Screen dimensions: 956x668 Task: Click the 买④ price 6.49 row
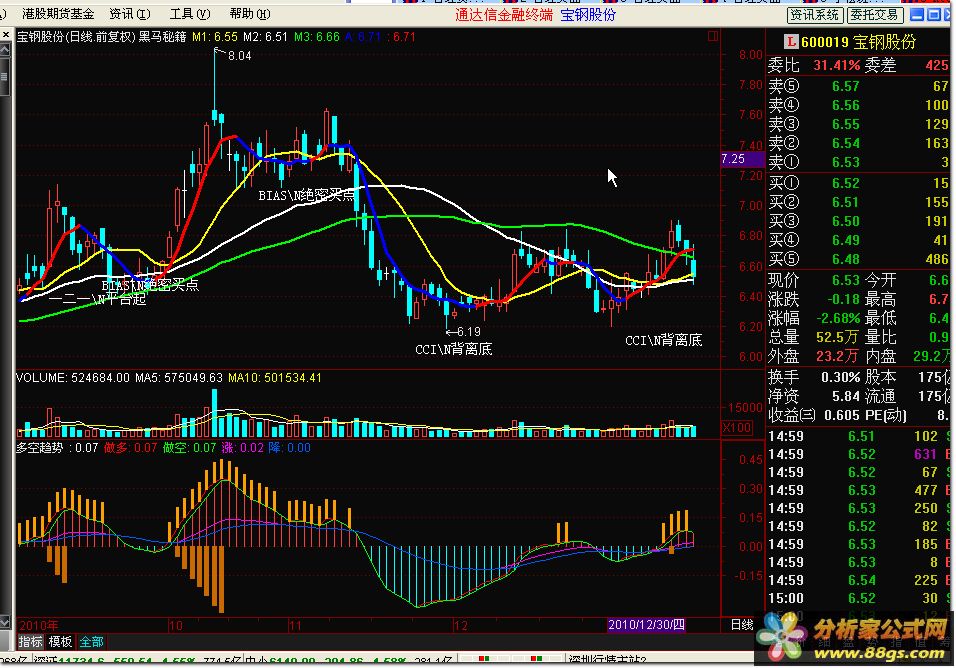tap(858, 240)
